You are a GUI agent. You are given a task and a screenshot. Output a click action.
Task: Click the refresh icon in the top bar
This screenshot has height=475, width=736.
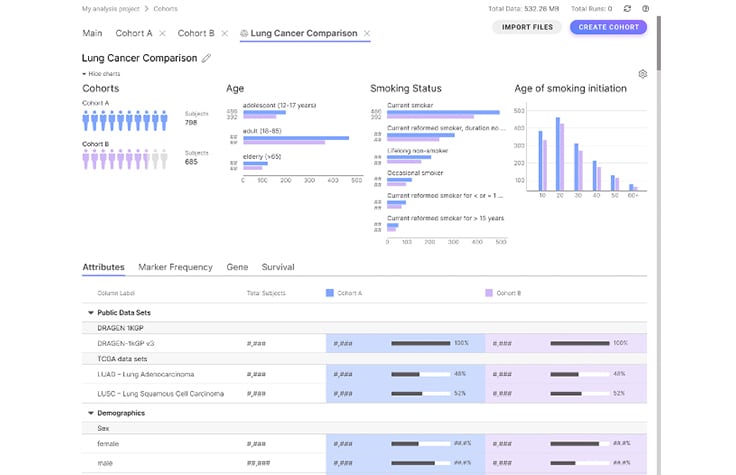pyautogui.click(x=627, y=8)
